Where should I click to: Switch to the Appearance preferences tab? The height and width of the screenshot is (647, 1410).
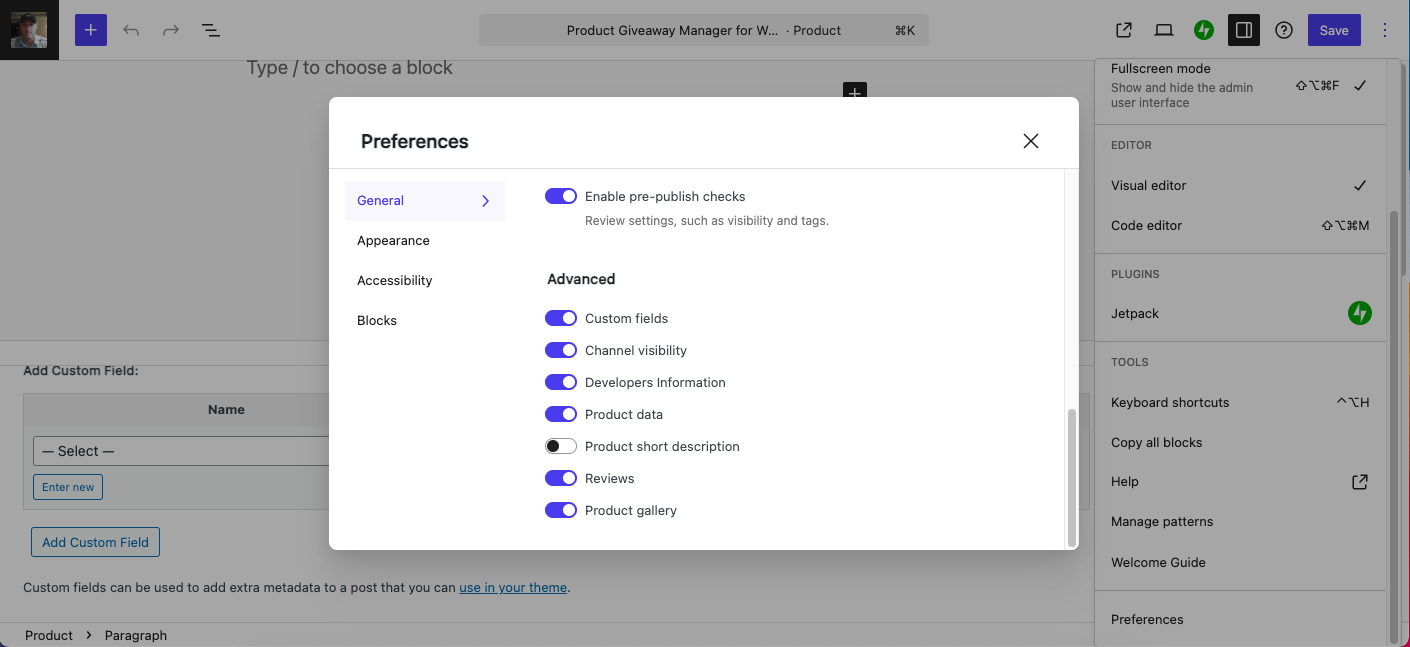point(393,241)
